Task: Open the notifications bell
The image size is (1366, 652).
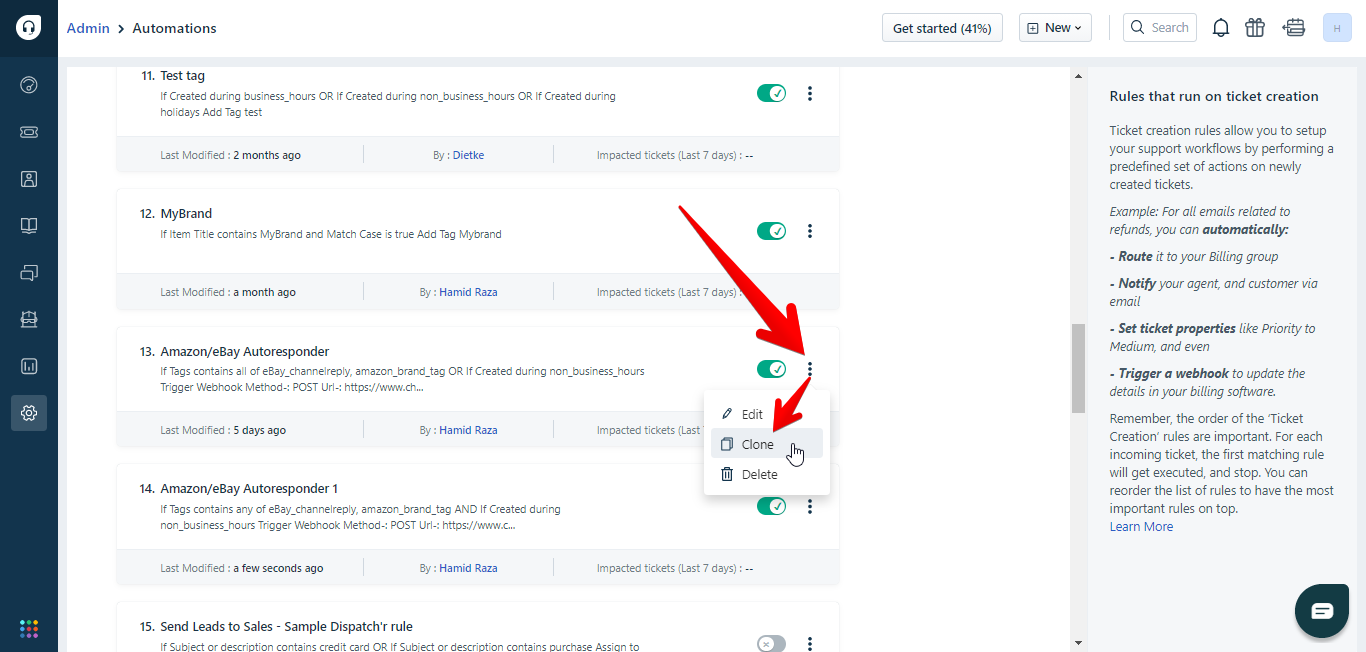Action: point(1221,28)
